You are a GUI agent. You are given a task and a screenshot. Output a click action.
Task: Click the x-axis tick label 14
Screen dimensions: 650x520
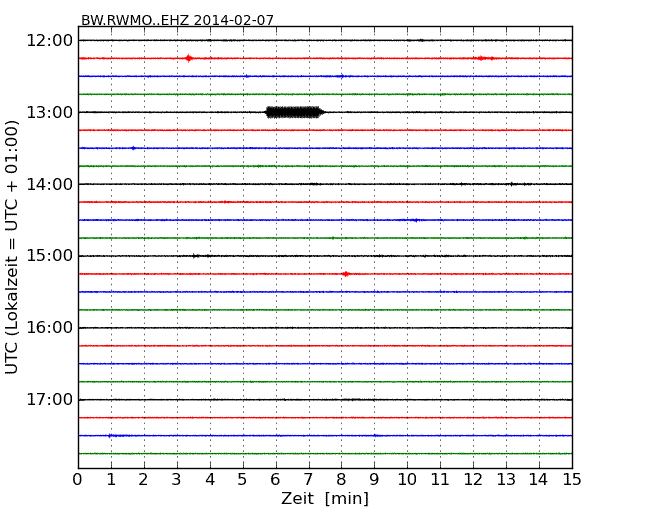[x=538, y=479]
